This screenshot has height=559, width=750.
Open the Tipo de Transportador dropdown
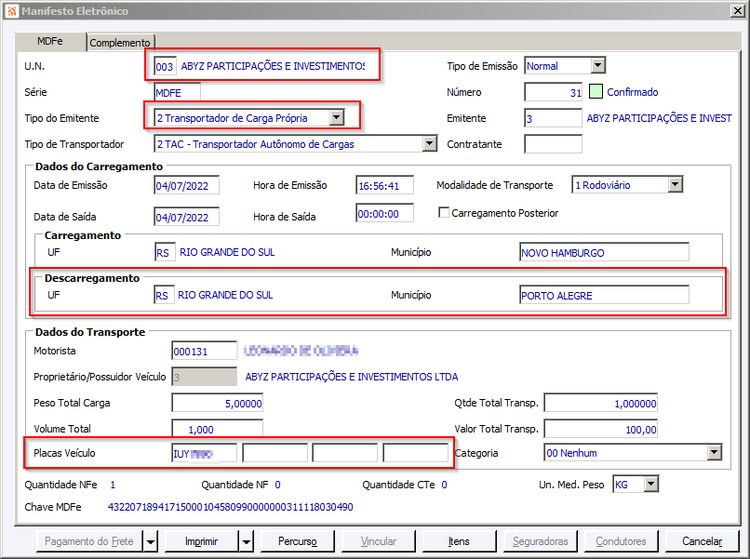(430, 143)
